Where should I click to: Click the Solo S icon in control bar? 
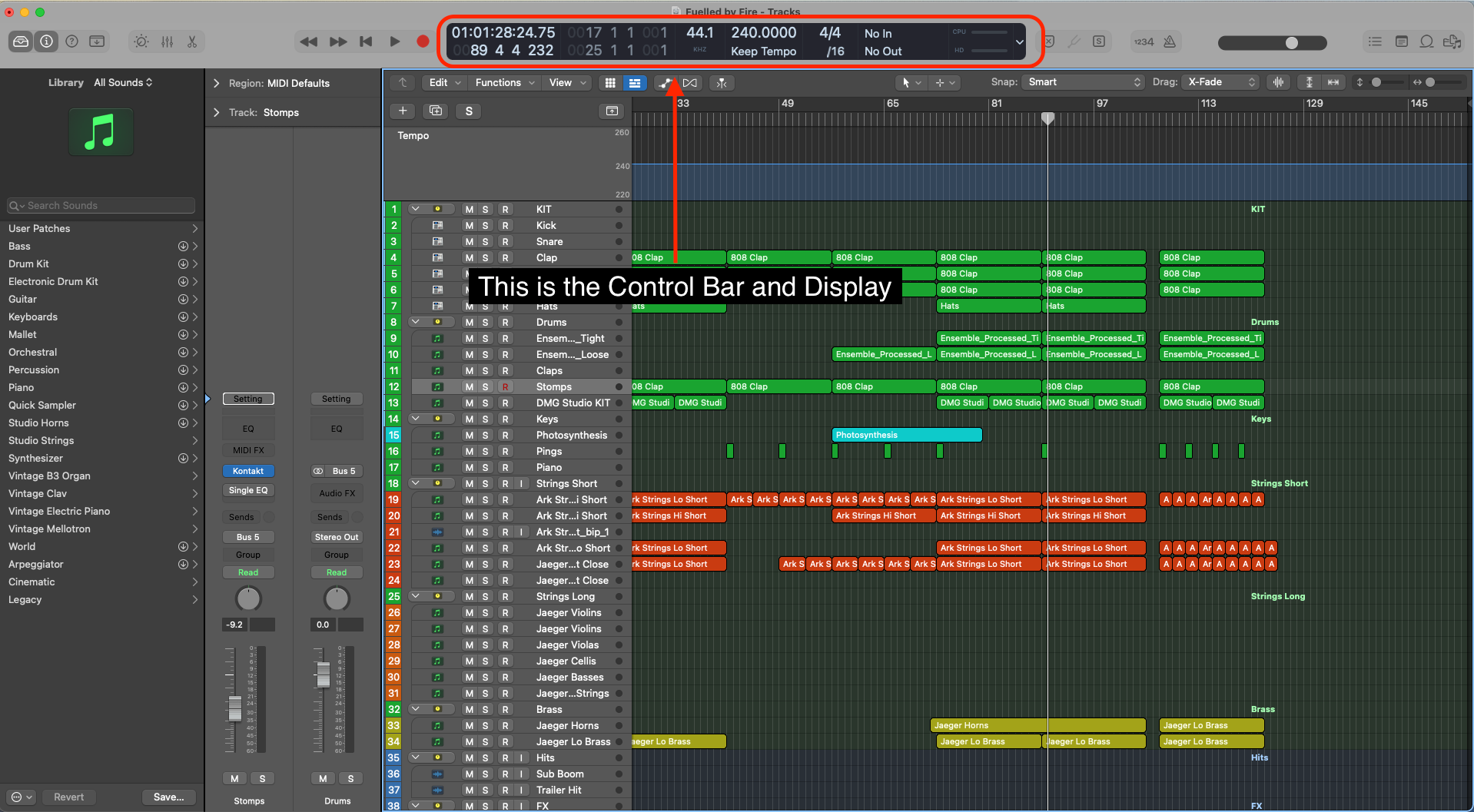click(x=1099, y=41)
